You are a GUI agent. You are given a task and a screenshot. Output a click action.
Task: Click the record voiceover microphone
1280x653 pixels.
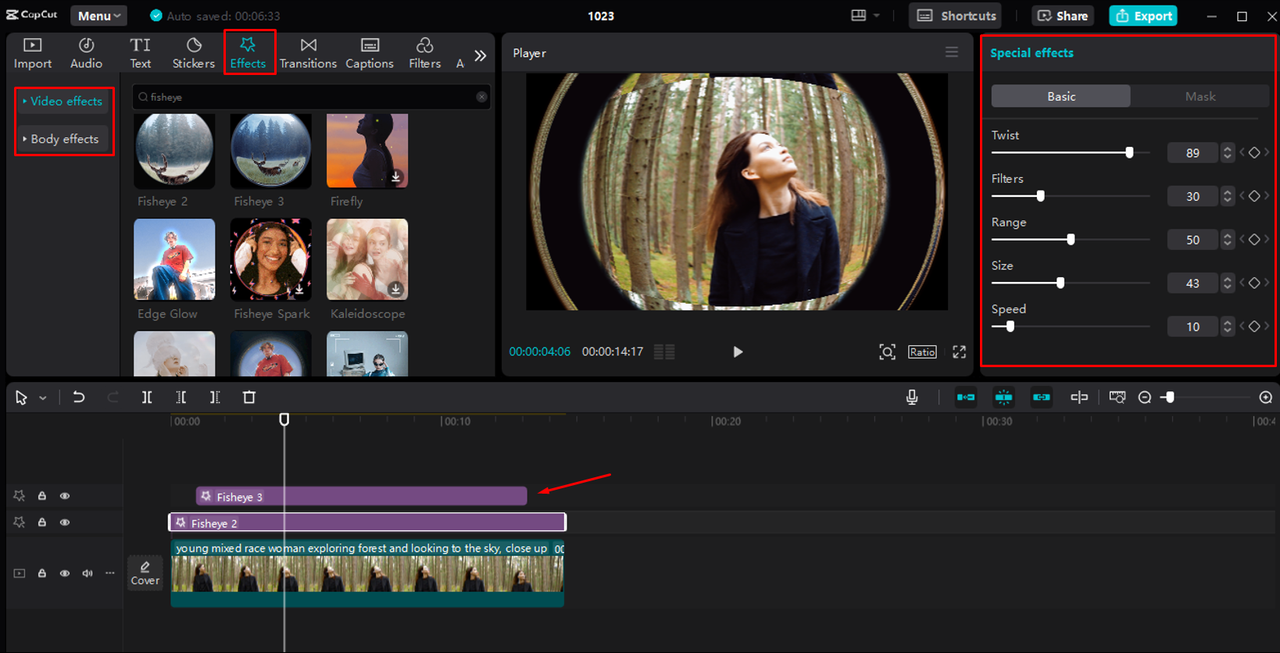[x=912, y=397]
